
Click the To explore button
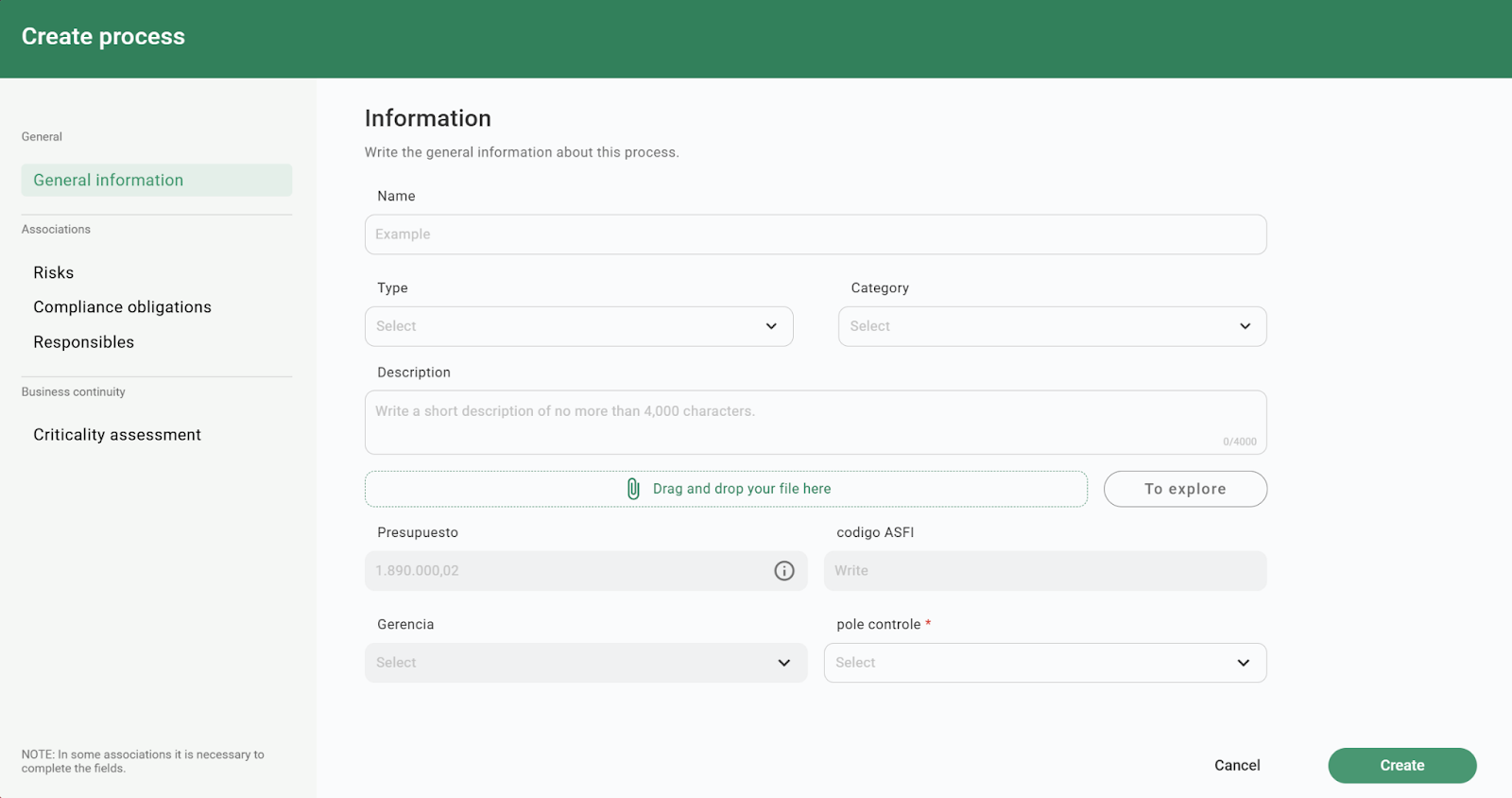point(1185,489)
